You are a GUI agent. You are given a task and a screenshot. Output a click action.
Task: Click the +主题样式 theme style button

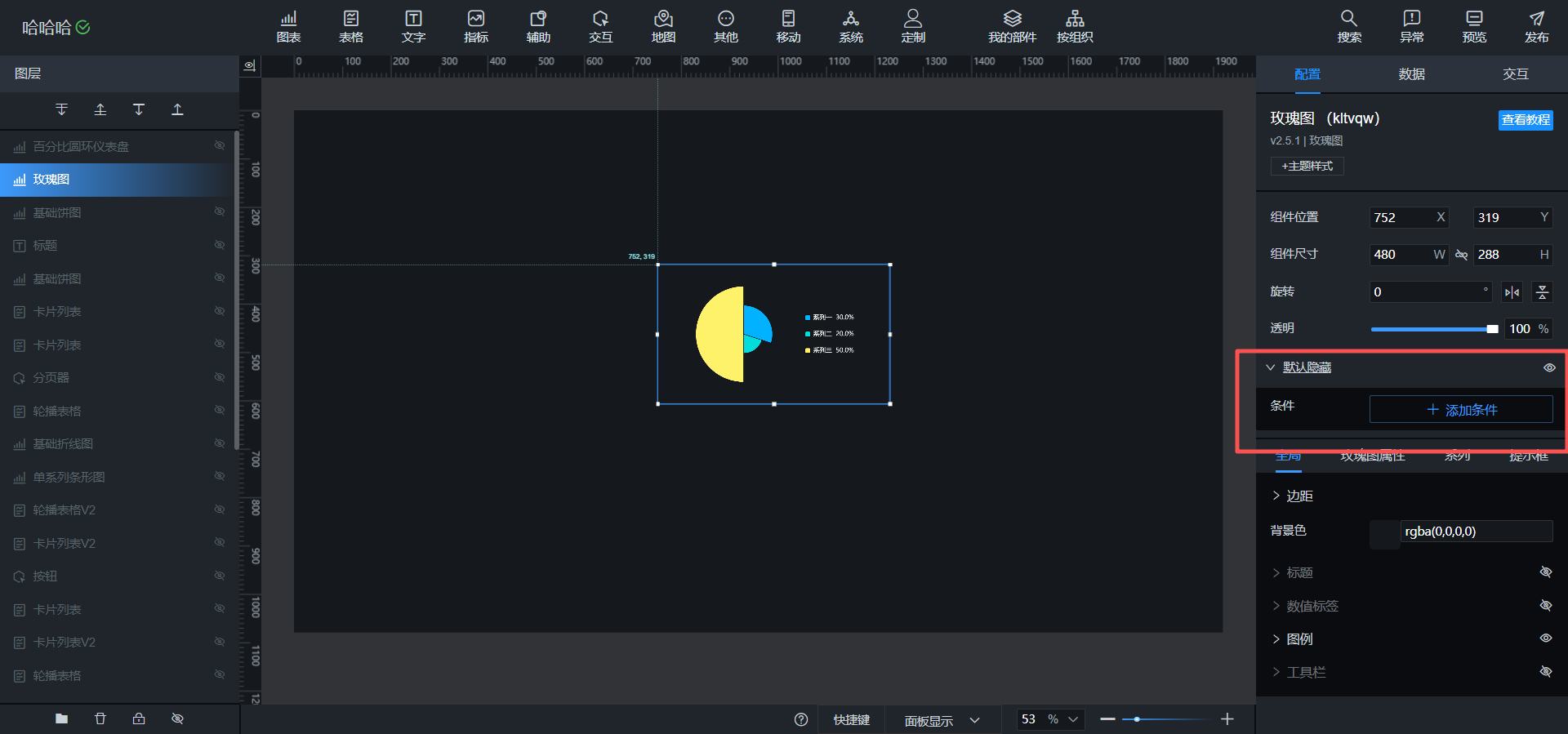point(1307,166)
